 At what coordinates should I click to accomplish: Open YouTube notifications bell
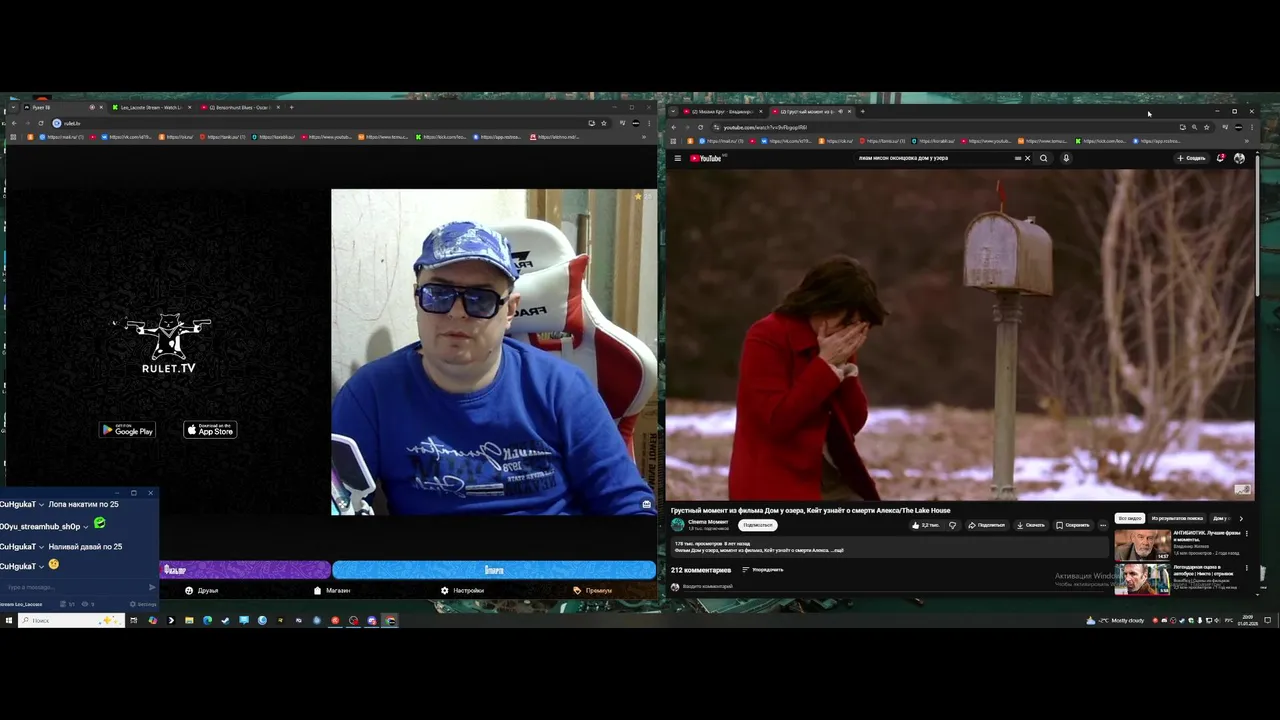(x=1221, y=158)
